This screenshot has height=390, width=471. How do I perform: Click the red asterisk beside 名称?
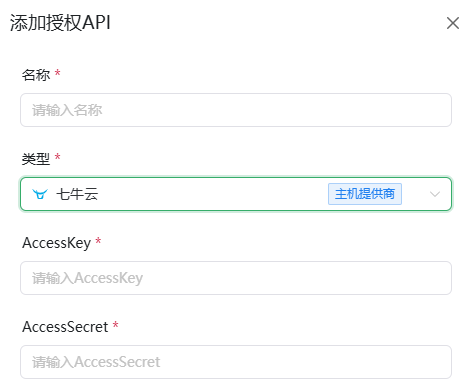click(x=57, y=73)
